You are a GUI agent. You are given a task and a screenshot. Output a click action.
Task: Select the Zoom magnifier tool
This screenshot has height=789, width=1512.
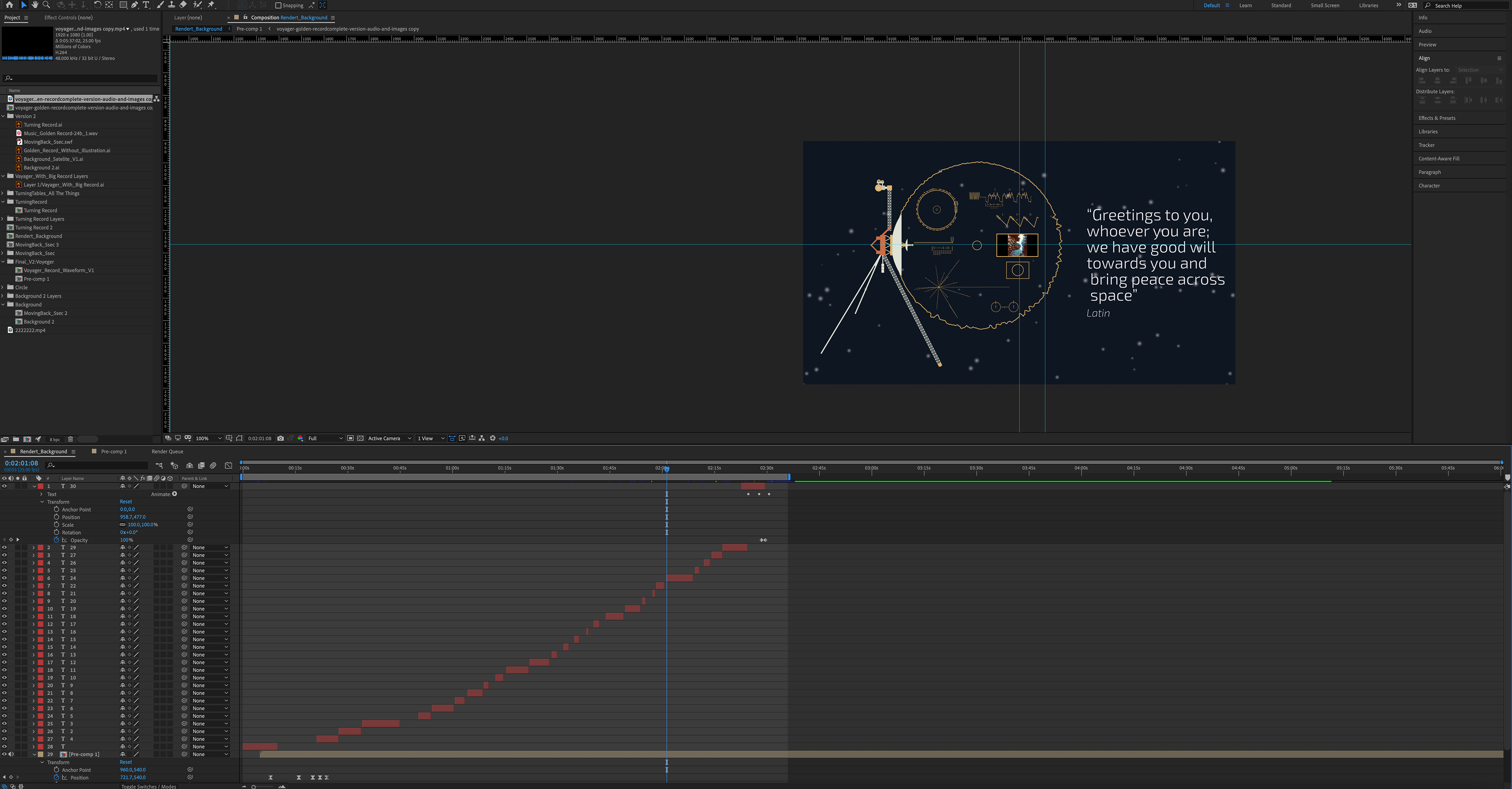pyautogui.click(x=46, y=5)
